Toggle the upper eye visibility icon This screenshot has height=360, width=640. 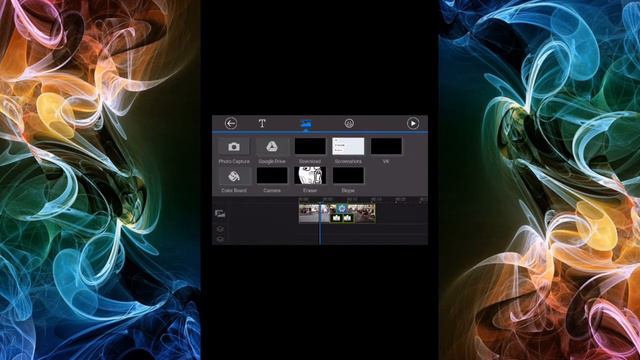220,229
